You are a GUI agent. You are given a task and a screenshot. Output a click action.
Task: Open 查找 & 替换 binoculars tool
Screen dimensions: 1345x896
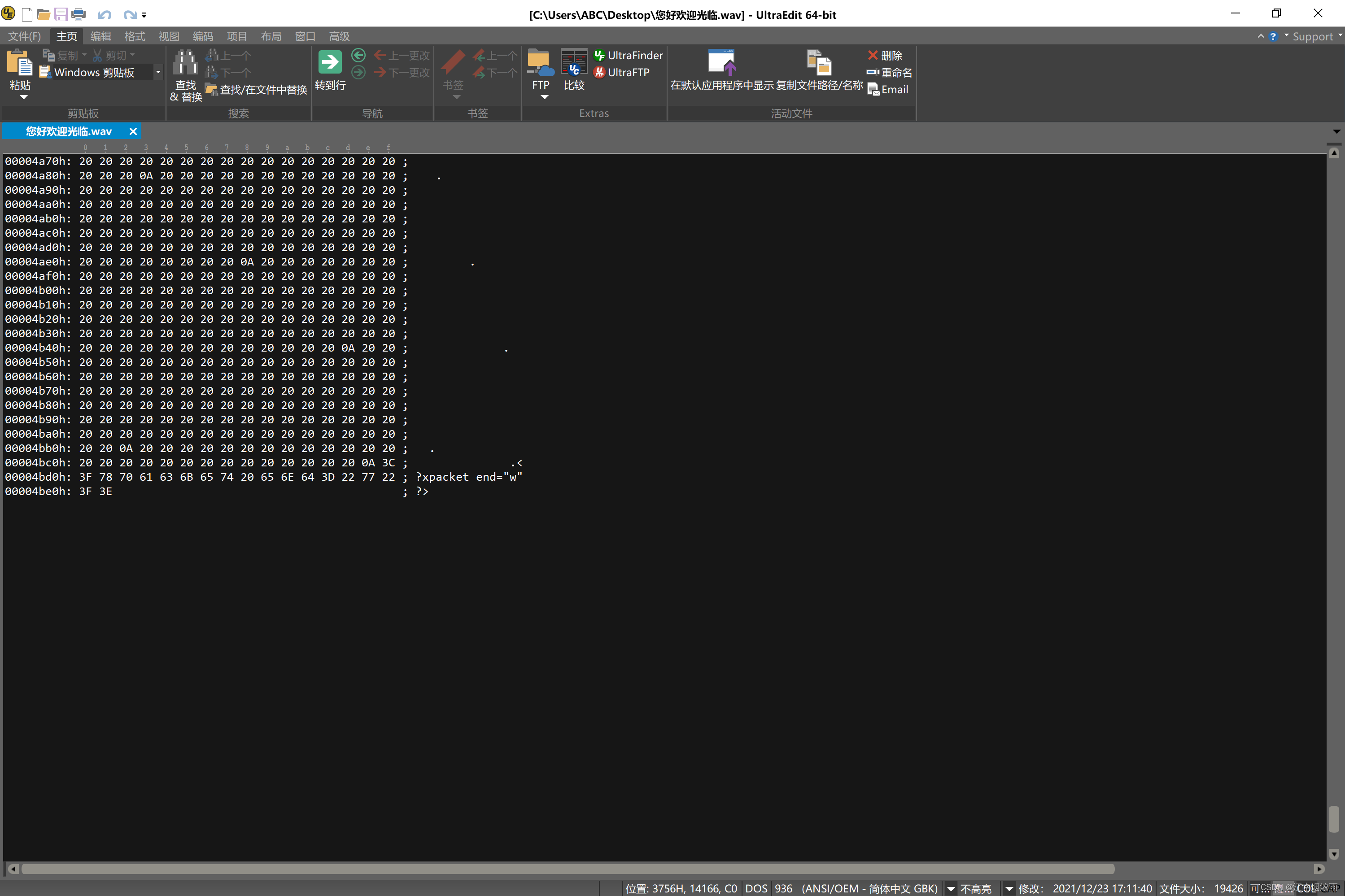pos(186,75)
